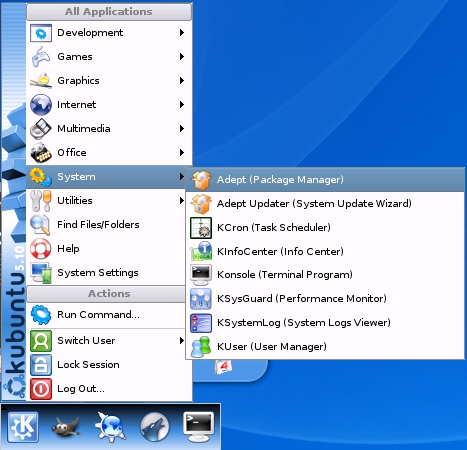467x450 pixels.
Task: Choose Log Out...
Action: (109, 389)
